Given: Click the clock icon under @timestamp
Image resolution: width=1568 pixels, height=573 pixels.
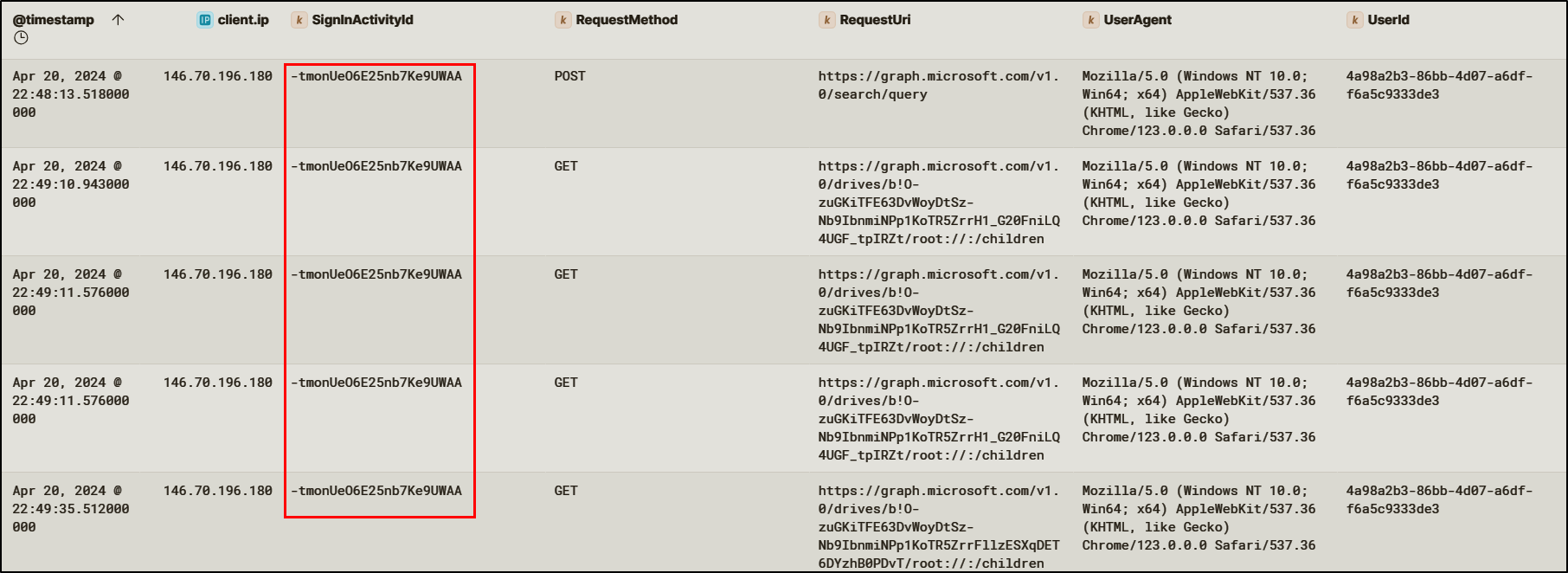Looking at the screenshot, I should pyautogui.click(x=22, y=38).
